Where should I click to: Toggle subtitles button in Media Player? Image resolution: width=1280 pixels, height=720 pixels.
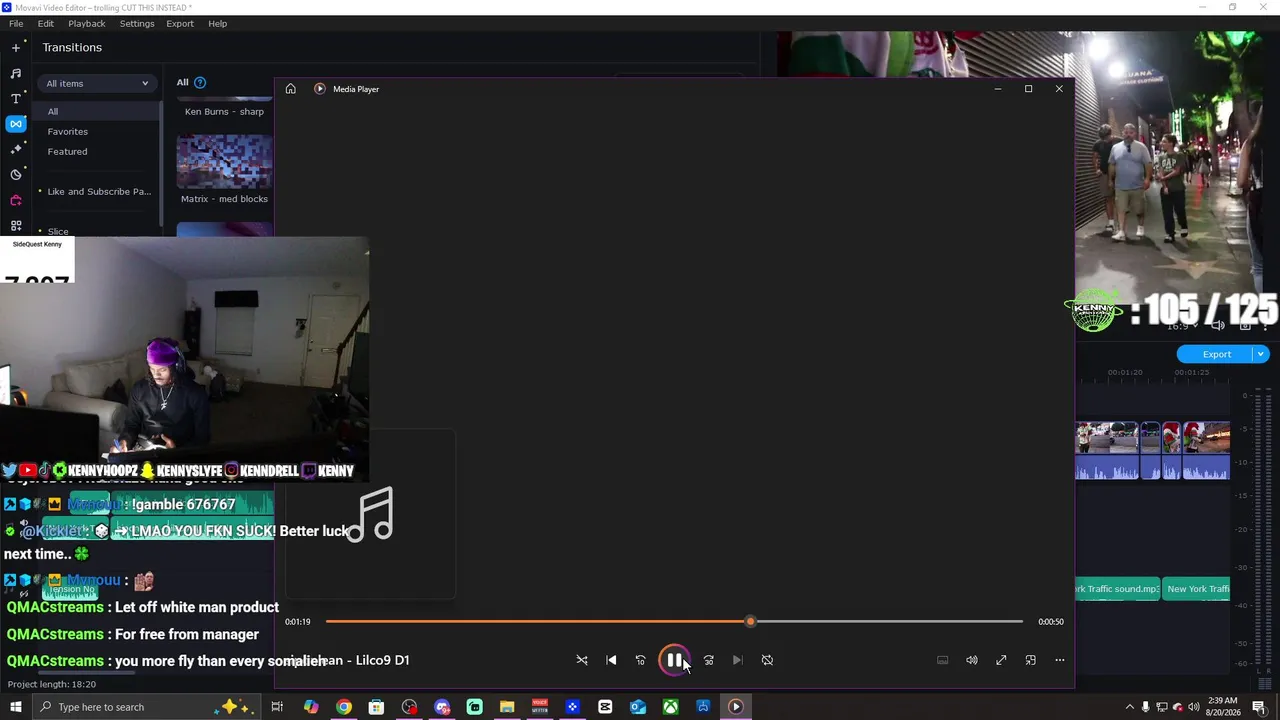[942, 660]
